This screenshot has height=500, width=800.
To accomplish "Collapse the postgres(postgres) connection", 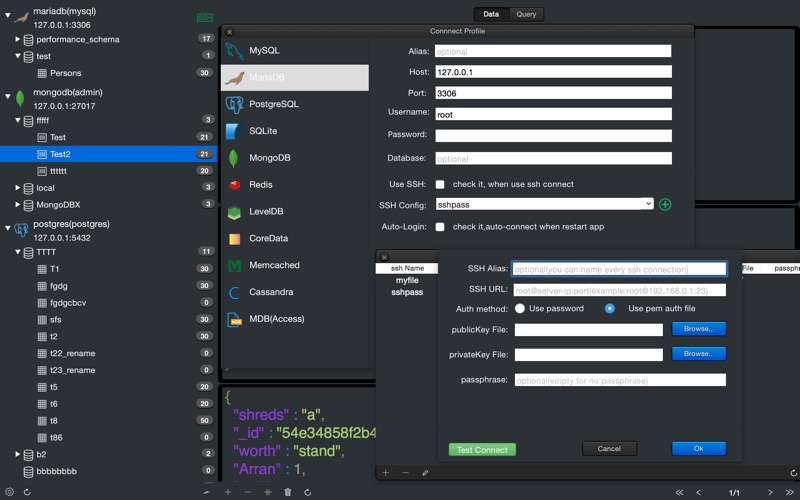I will pyautogui.click(x=8, y=228).
